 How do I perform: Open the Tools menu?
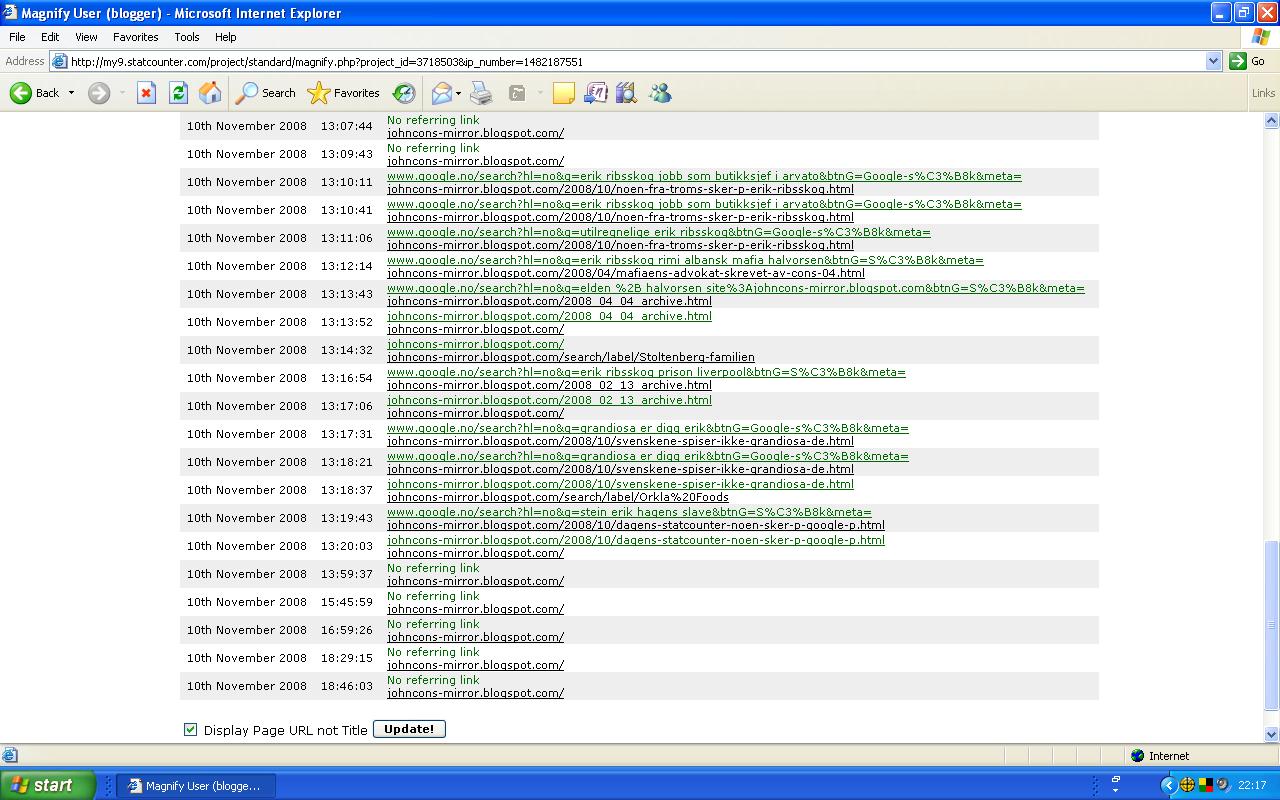187,37
